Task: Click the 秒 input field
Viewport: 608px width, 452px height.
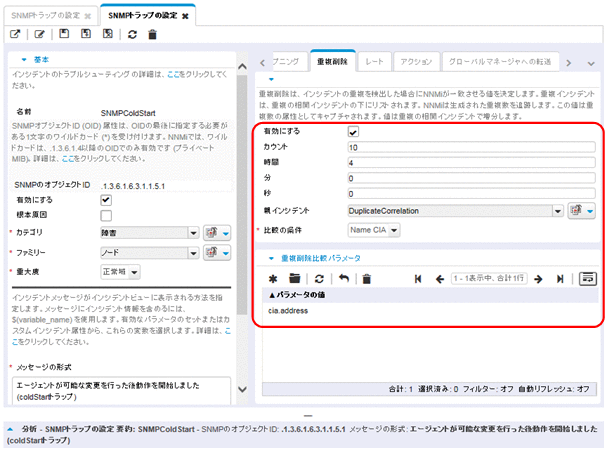Action: pyautogui.click(x=471, y=194)
